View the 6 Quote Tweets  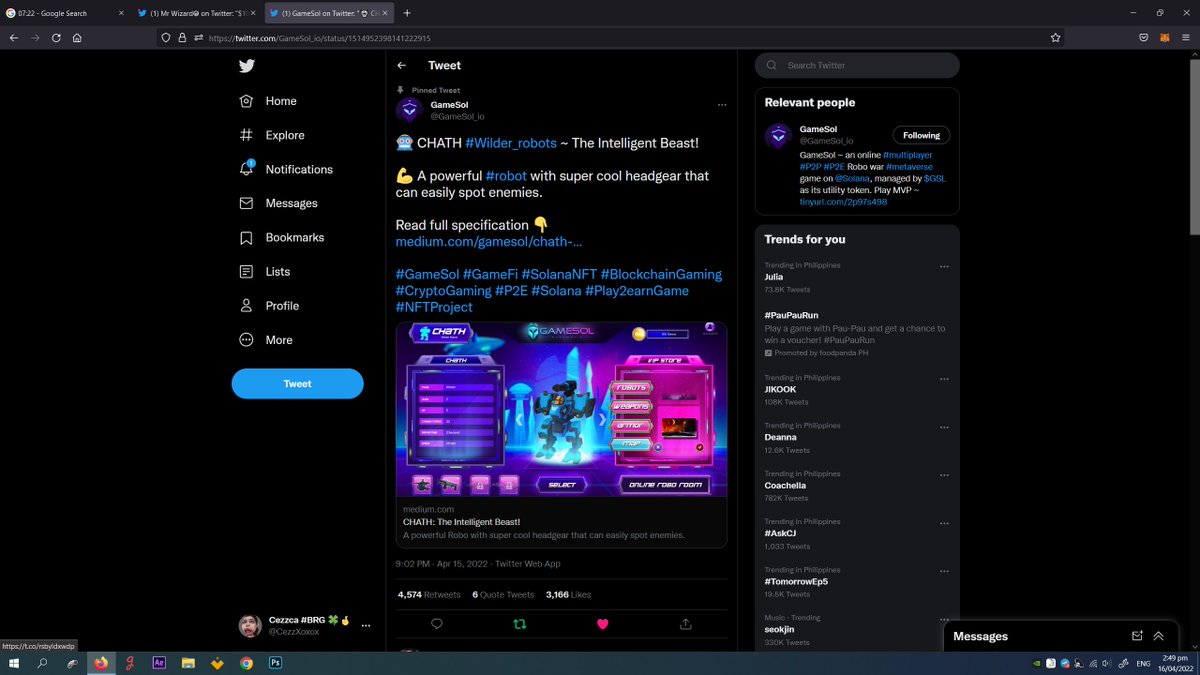click(x=503, y=594)
